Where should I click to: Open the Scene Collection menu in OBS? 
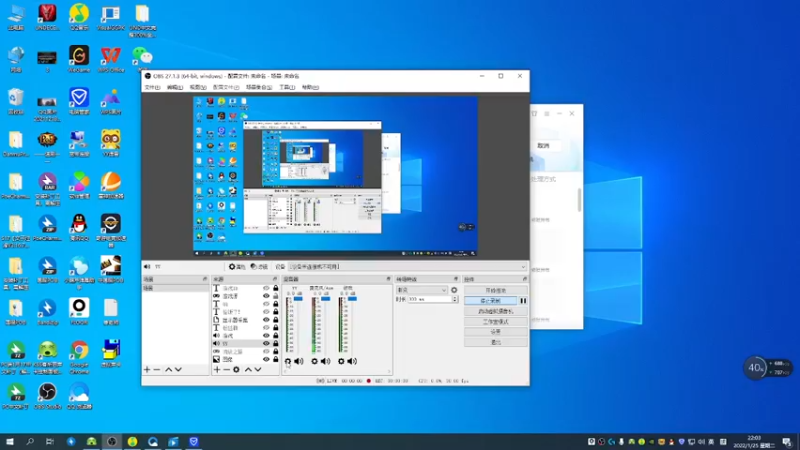click(259, 87)
